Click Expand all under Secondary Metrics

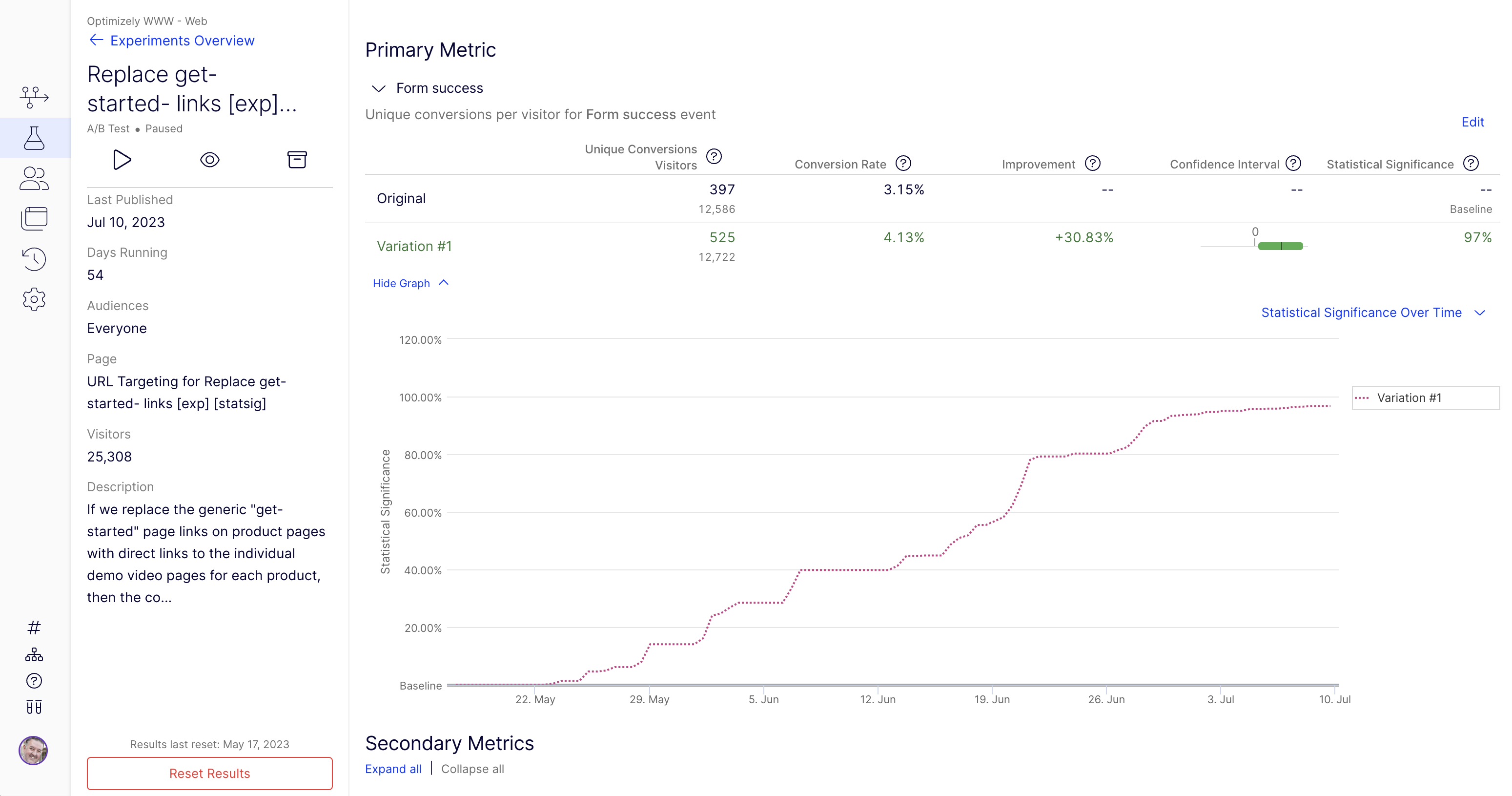[x=393, y=769]
